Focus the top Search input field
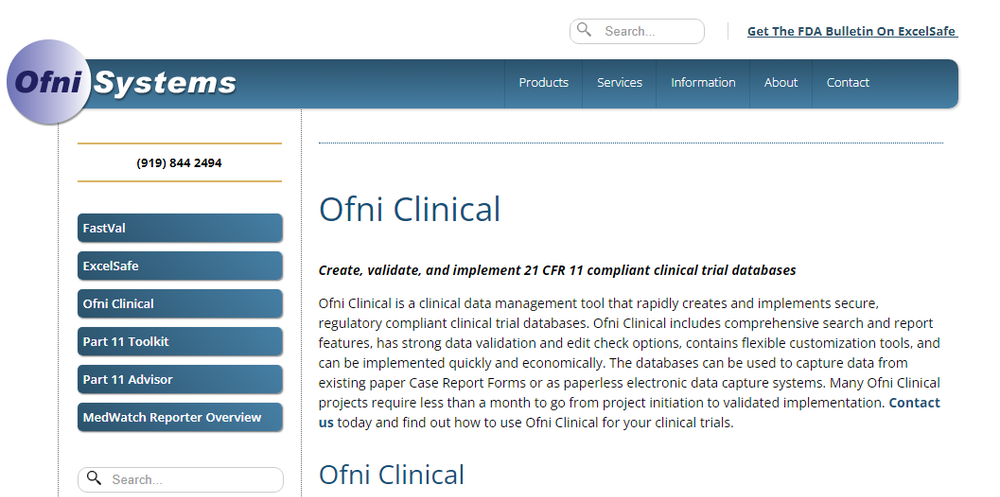This screenshot has height=497, width=1000. 636,31
